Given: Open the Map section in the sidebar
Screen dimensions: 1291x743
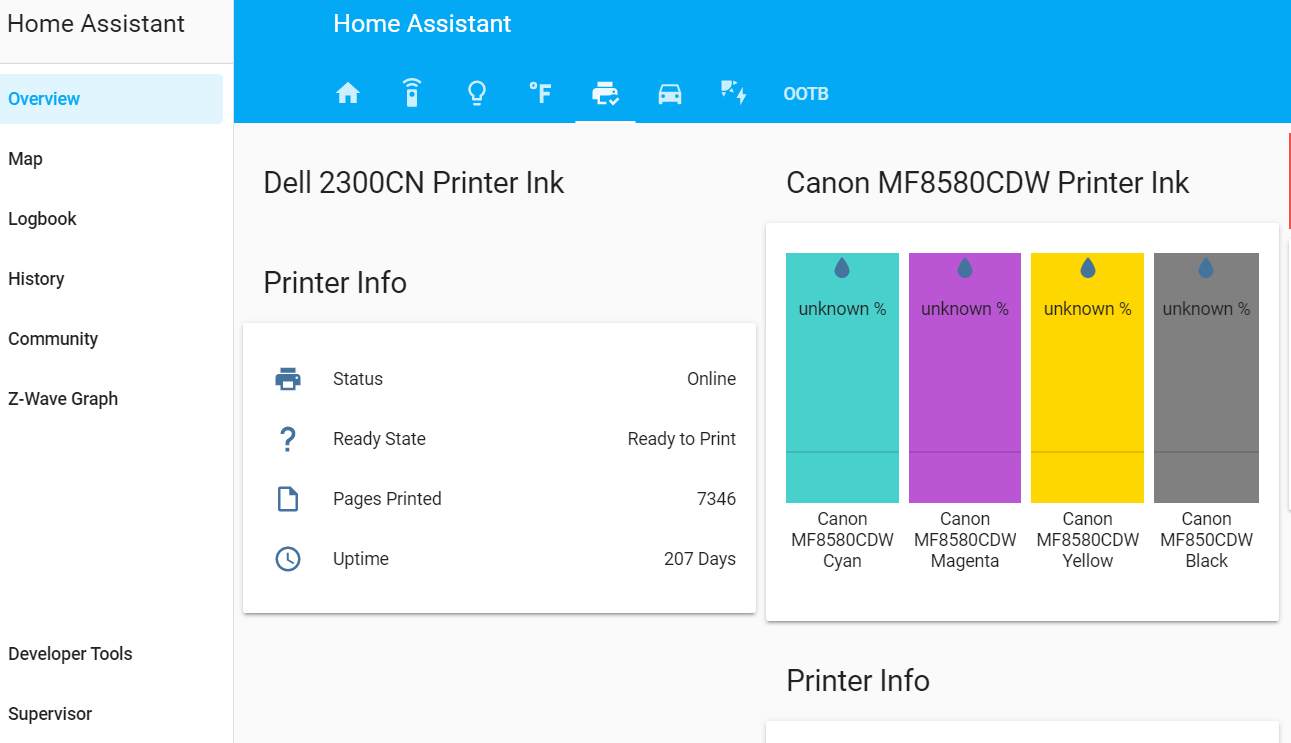Looking at the screenshot, I should click(x=25, y=158).
